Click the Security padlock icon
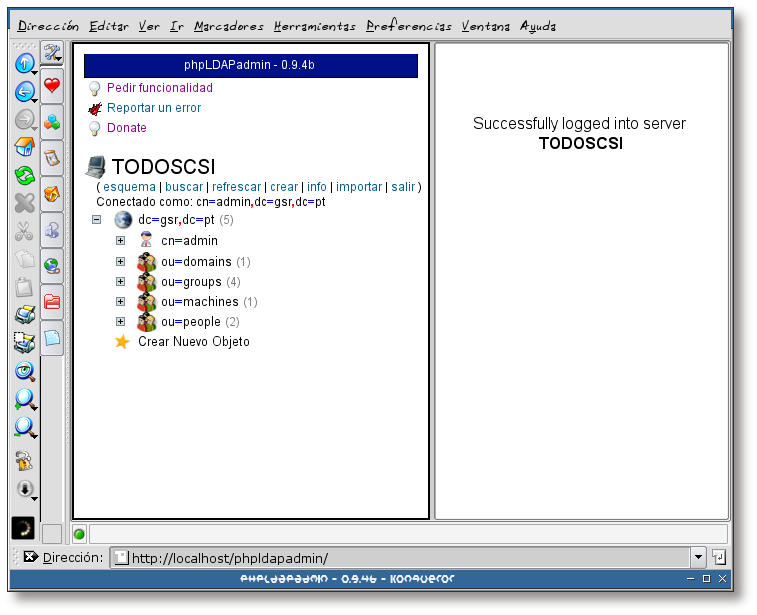 pos(25,461)
